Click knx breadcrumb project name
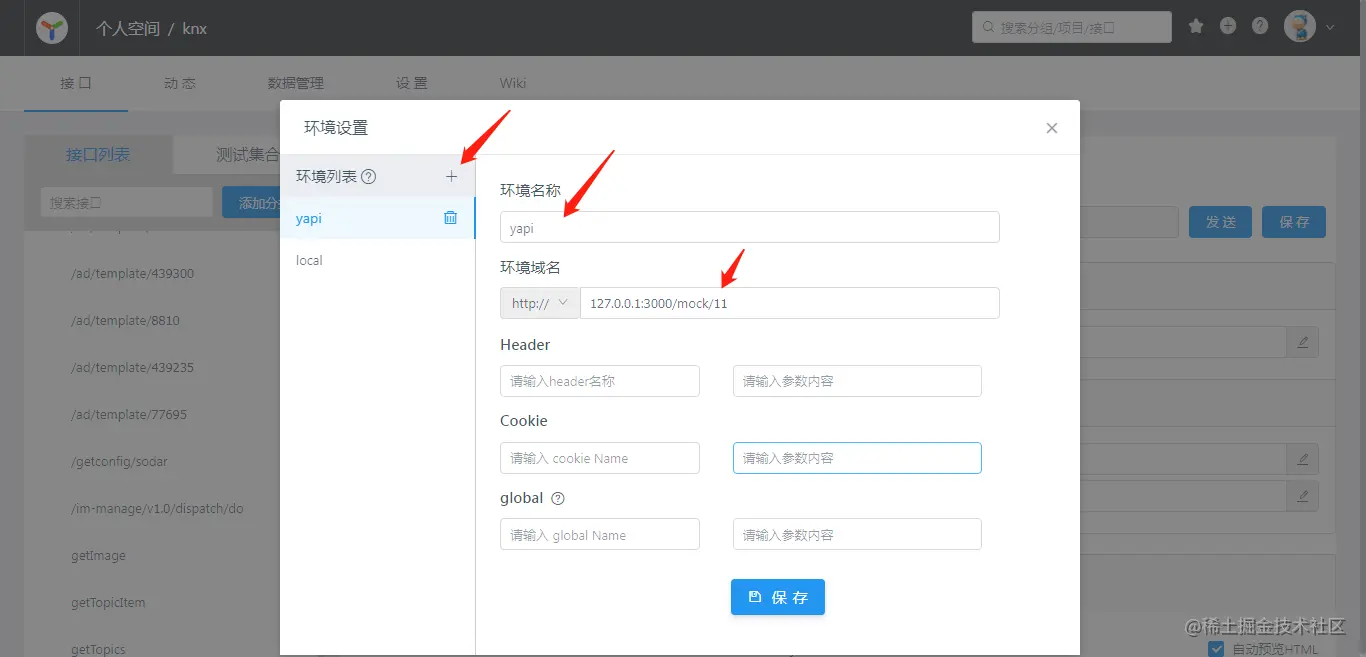Image resolution: width=1366 pixels, height=657 pixels. click(x=195, y=29)
